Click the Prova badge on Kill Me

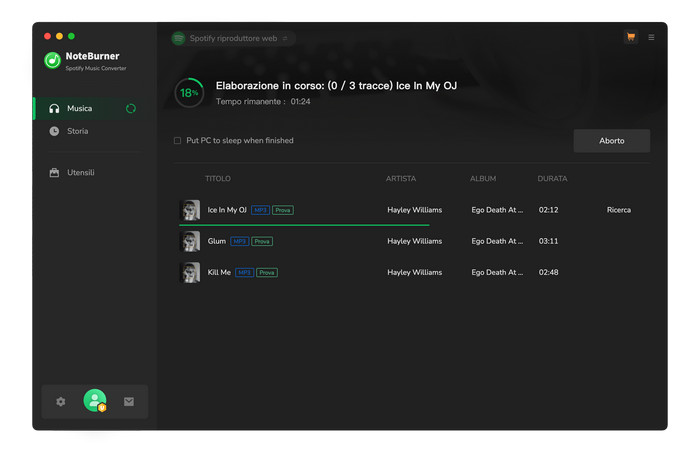(x=267, y=273)
